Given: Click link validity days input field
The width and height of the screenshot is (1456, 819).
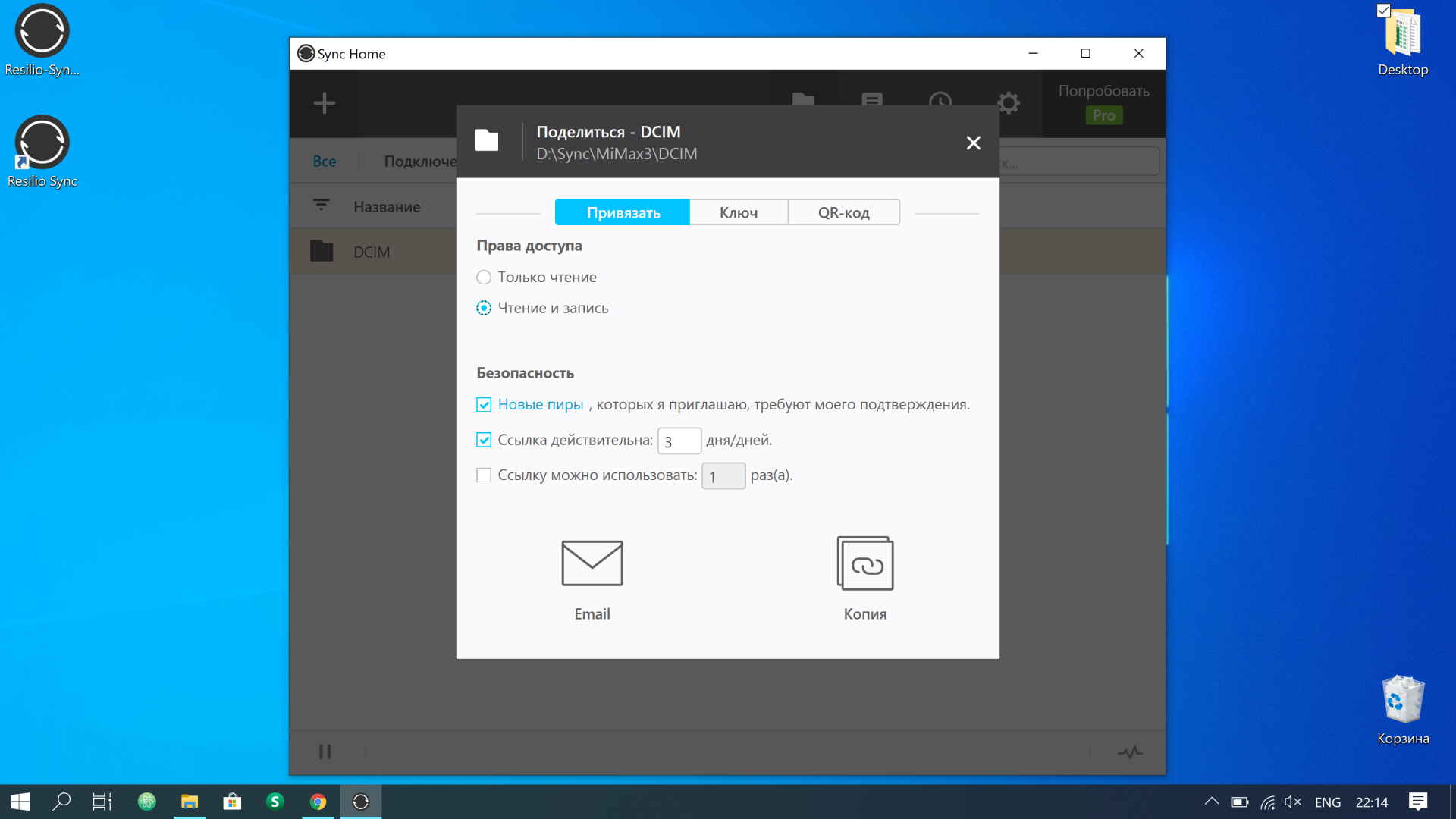Looking at the screenshot, I should point(679,441).
